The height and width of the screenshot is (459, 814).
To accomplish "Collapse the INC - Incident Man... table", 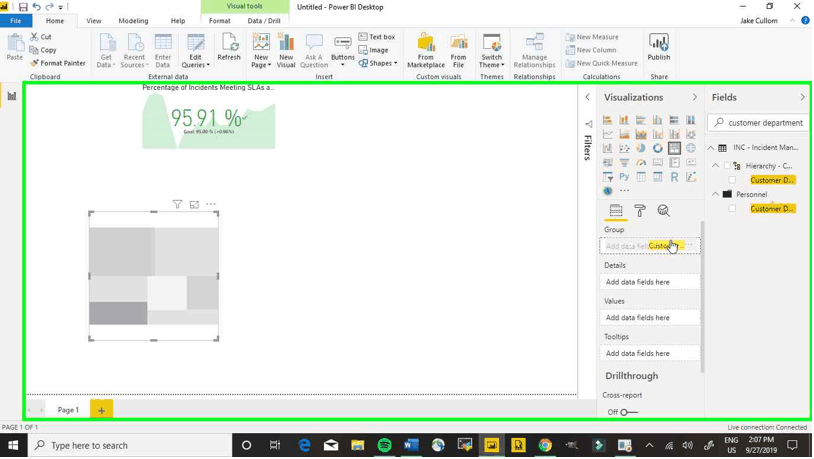I will click(x=711, y=148).
